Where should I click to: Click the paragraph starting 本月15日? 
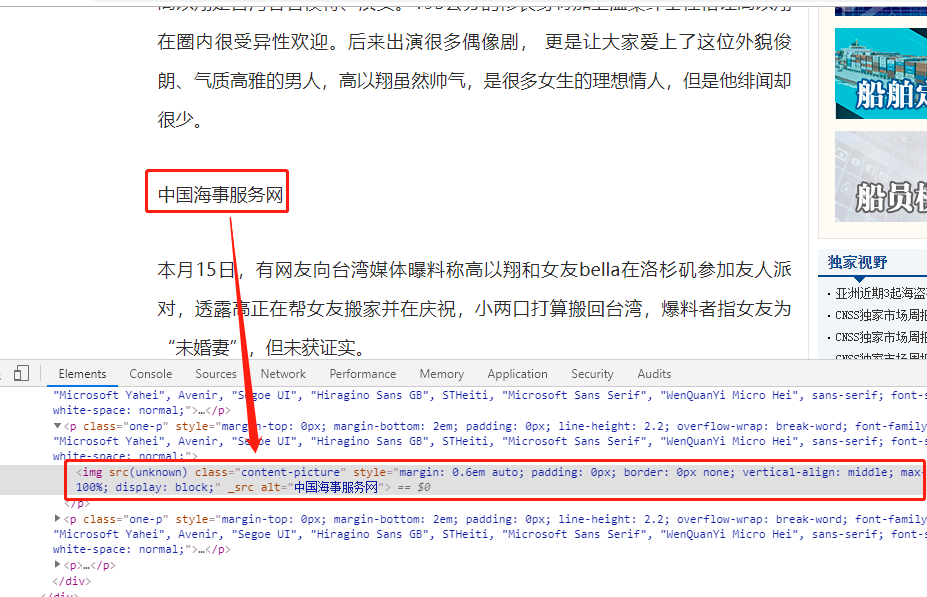[474, 309]
